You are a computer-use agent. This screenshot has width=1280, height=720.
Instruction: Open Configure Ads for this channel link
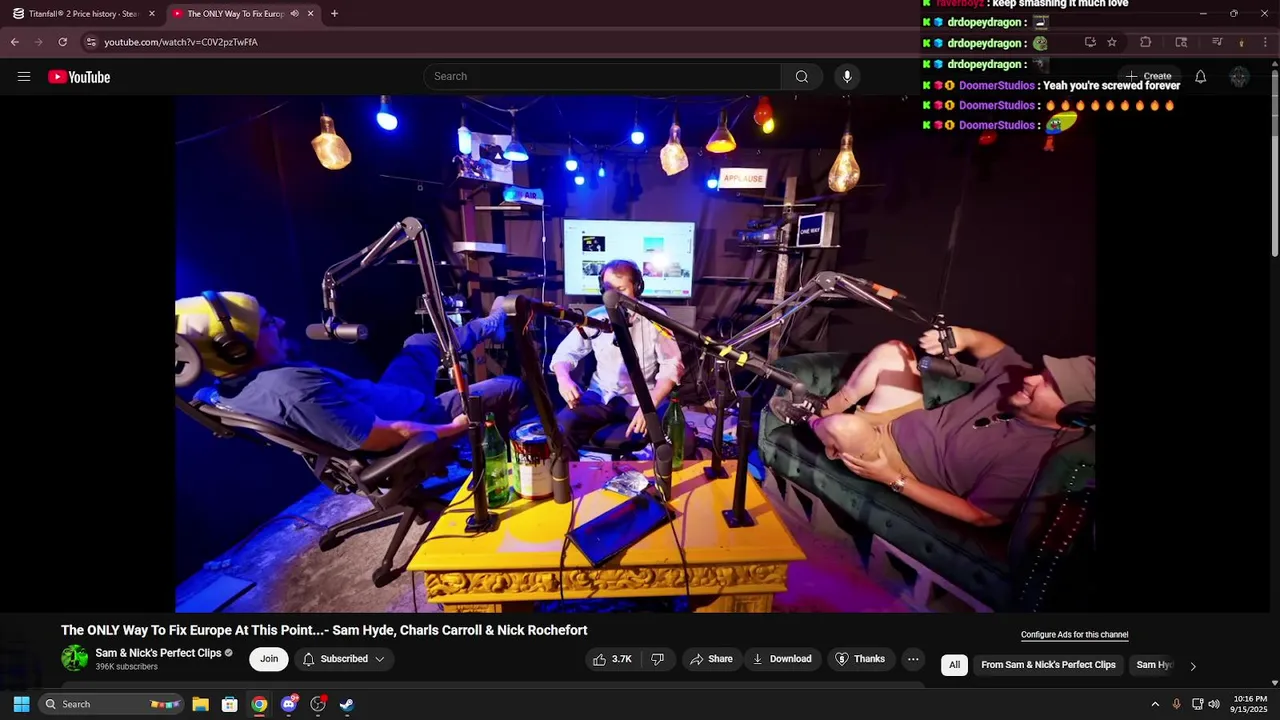pos(1074,635)
